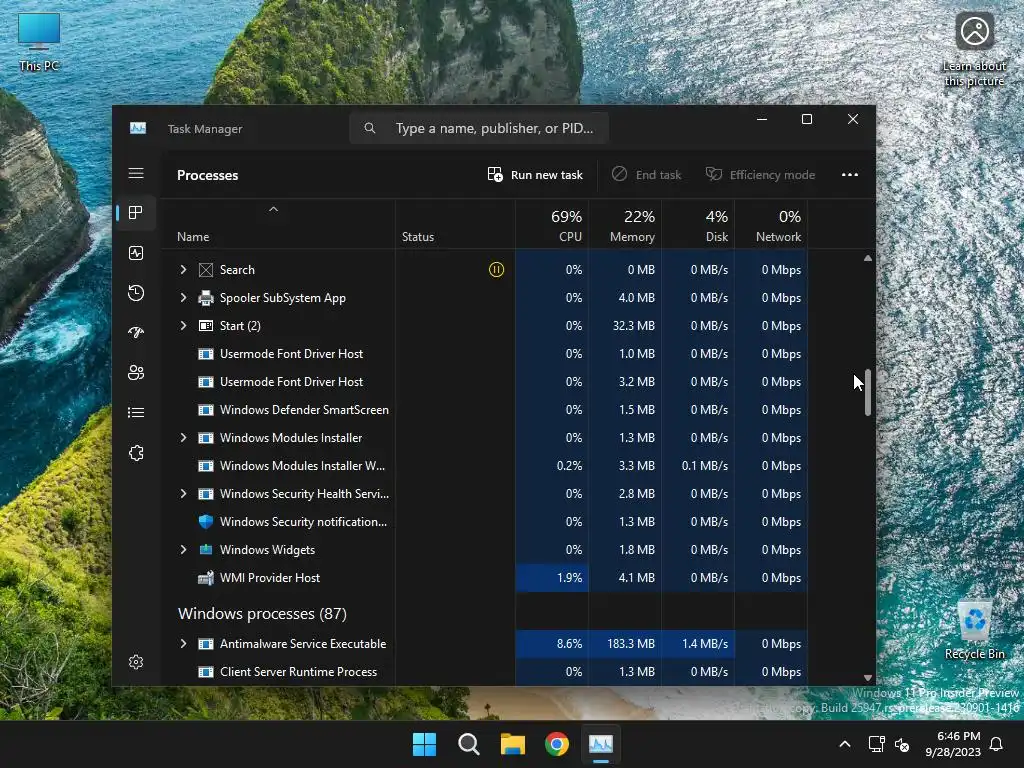Select the Client Server Runtime Process row
The image size is (1024, 768).
(x=485, y=672)
